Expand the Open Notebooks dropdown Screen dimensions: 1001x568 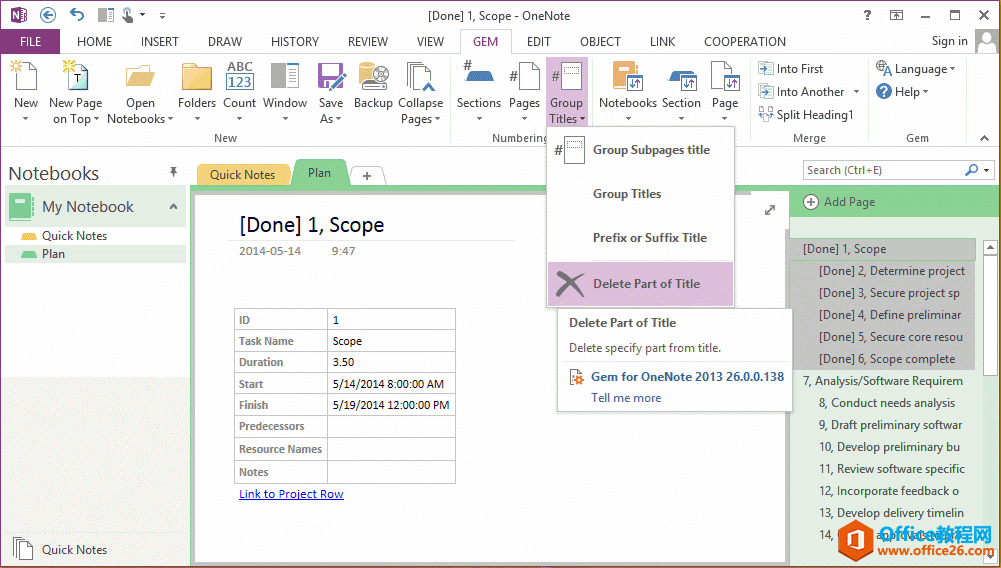click(140, 119)
